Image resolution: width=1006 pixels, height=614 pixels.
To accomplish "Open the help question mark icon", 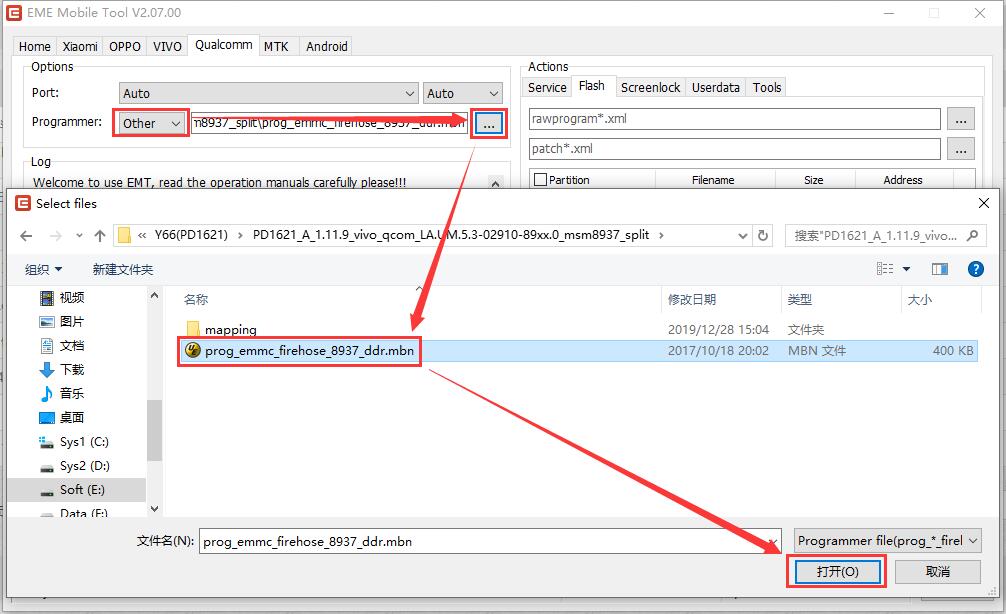I will tap(976, 269).
